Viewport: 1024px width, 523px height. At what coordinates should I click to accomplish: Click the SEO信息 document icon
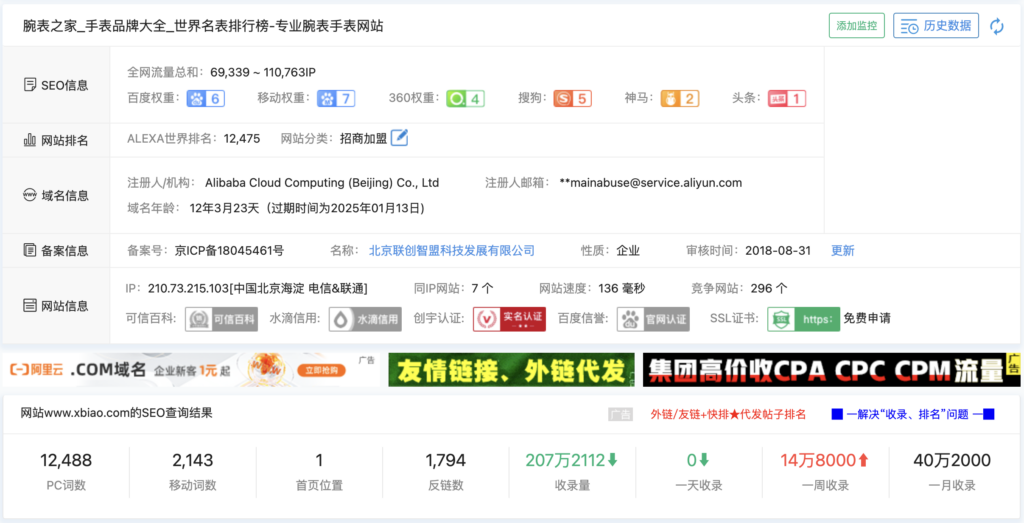29,85
